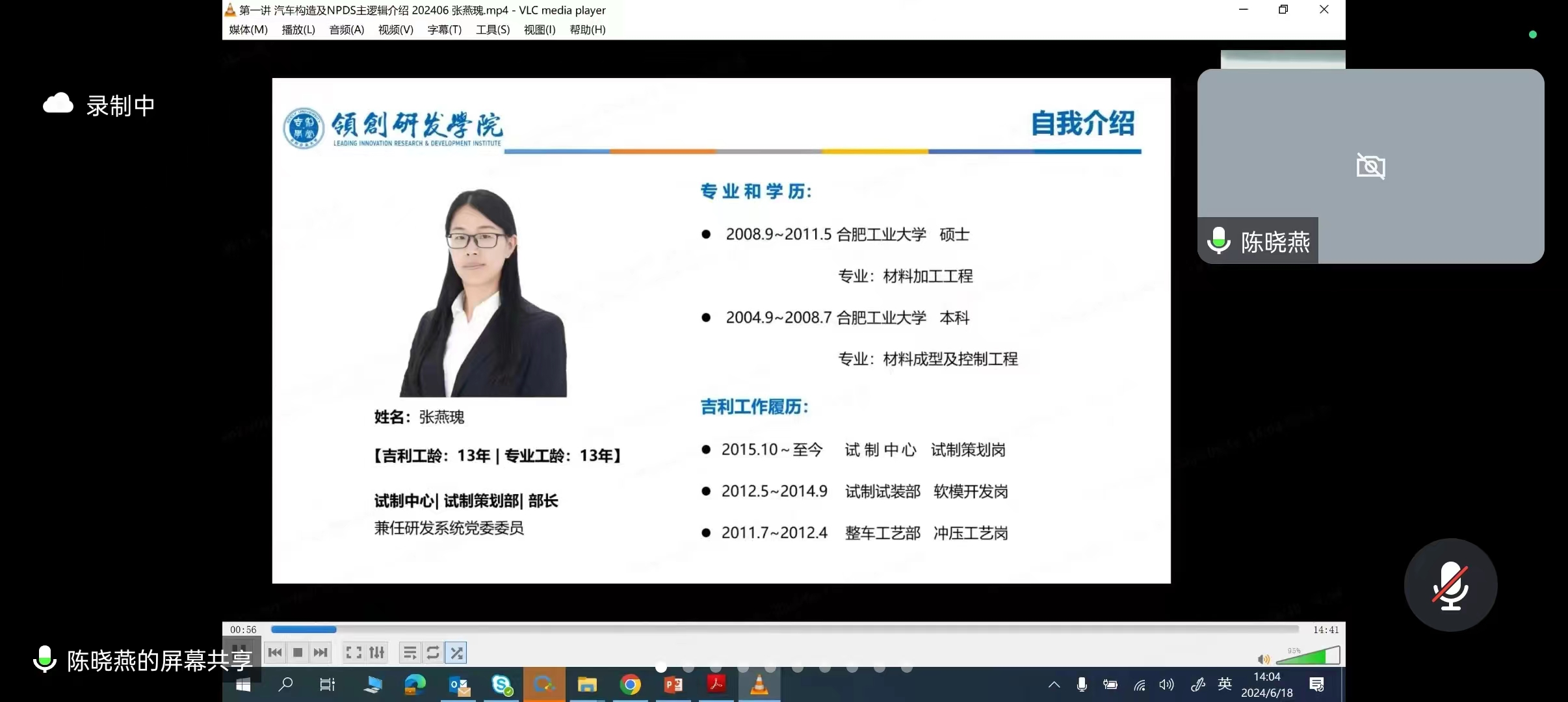The image size is (1568, 702).
Task: Click VLC previous track button
Action: pos(275,653)
